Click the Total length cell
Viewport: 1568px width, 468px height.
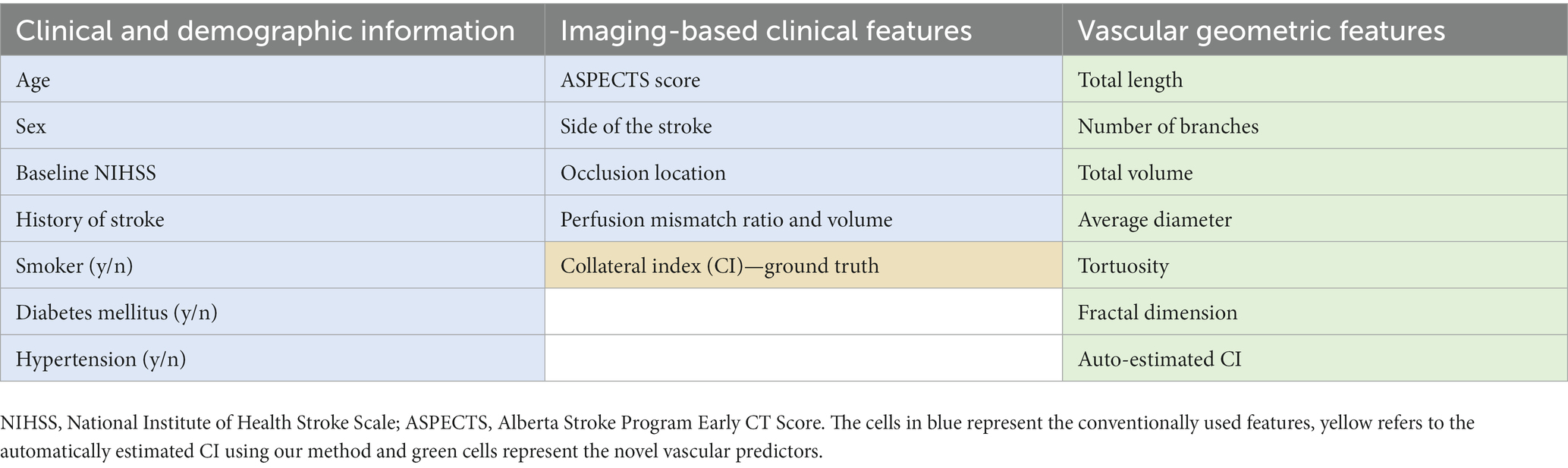(1315, 79)
